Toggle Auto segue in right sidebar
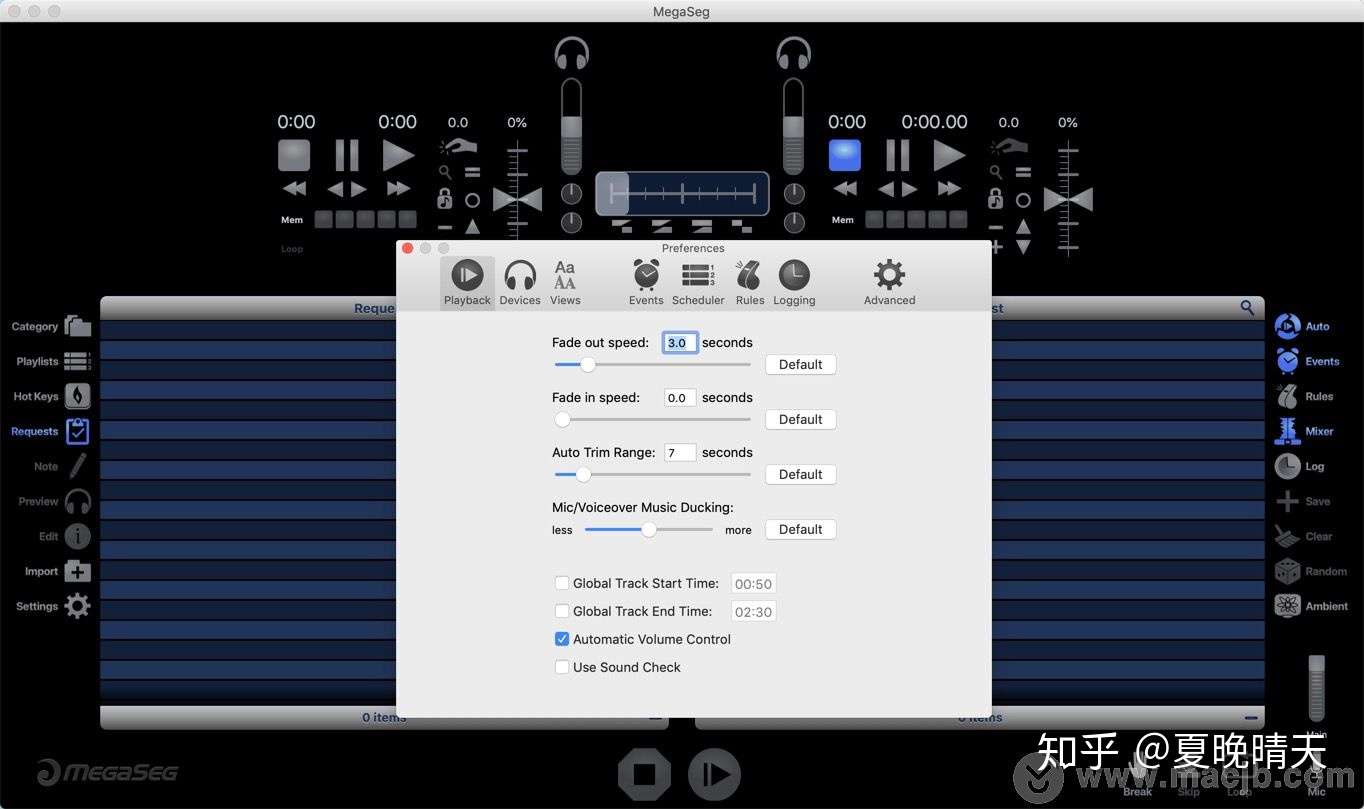1364x809 pixels. point(1287,326)
